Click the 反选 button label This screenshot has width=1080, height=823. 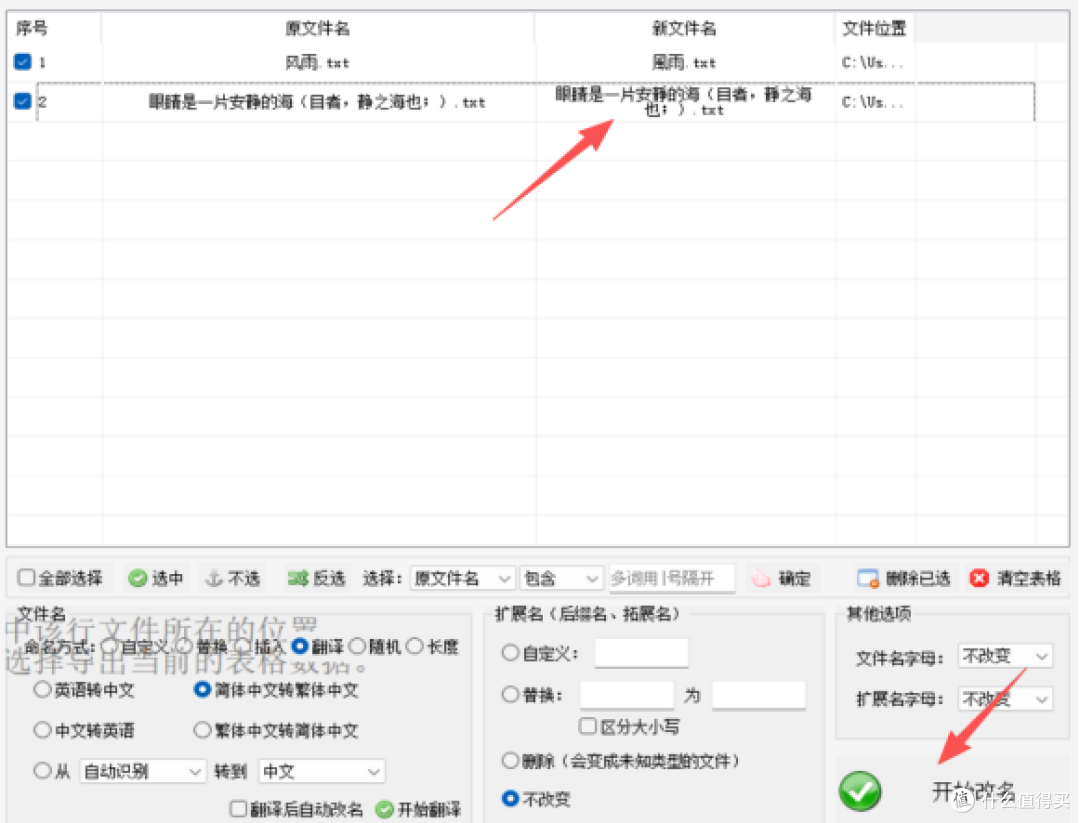tap(329, 579)
